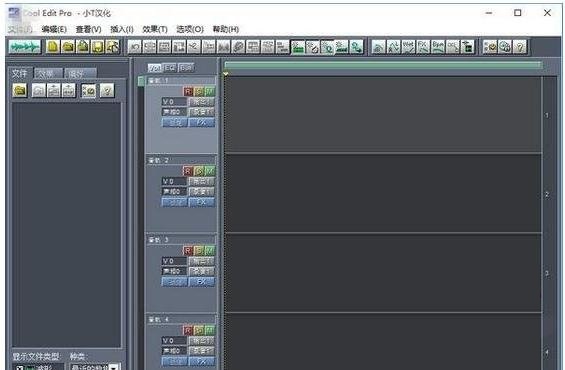Open a file with files panel yellow folder icon
Screen dimensions: 565x370
pos(20,90)
